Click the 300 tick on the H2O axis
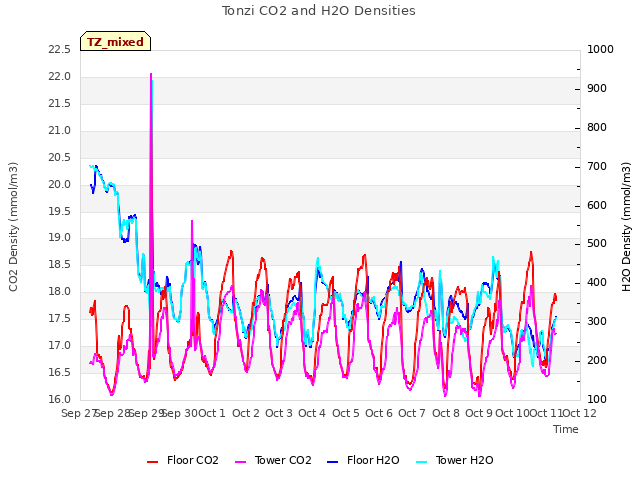 tap(597, 322)
